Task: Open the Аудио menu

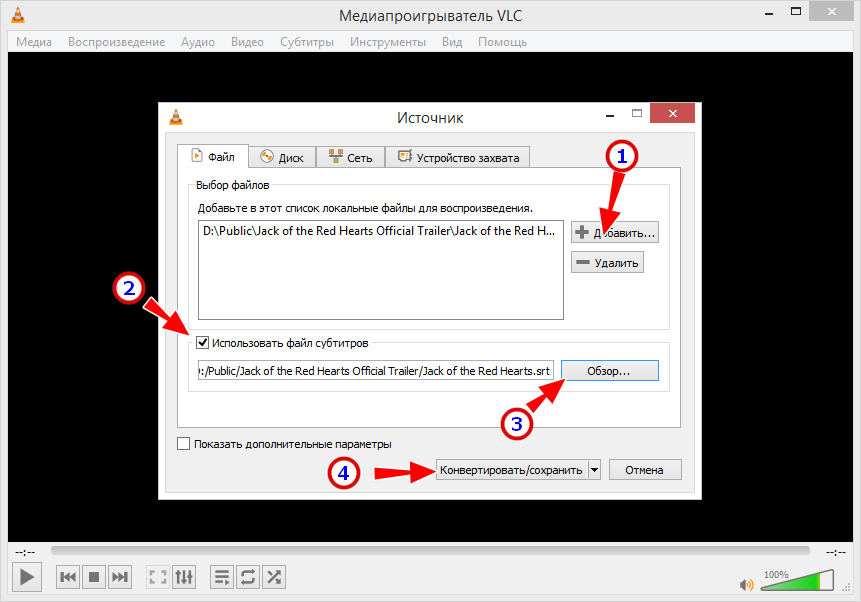Action: [x=198, y=42]
